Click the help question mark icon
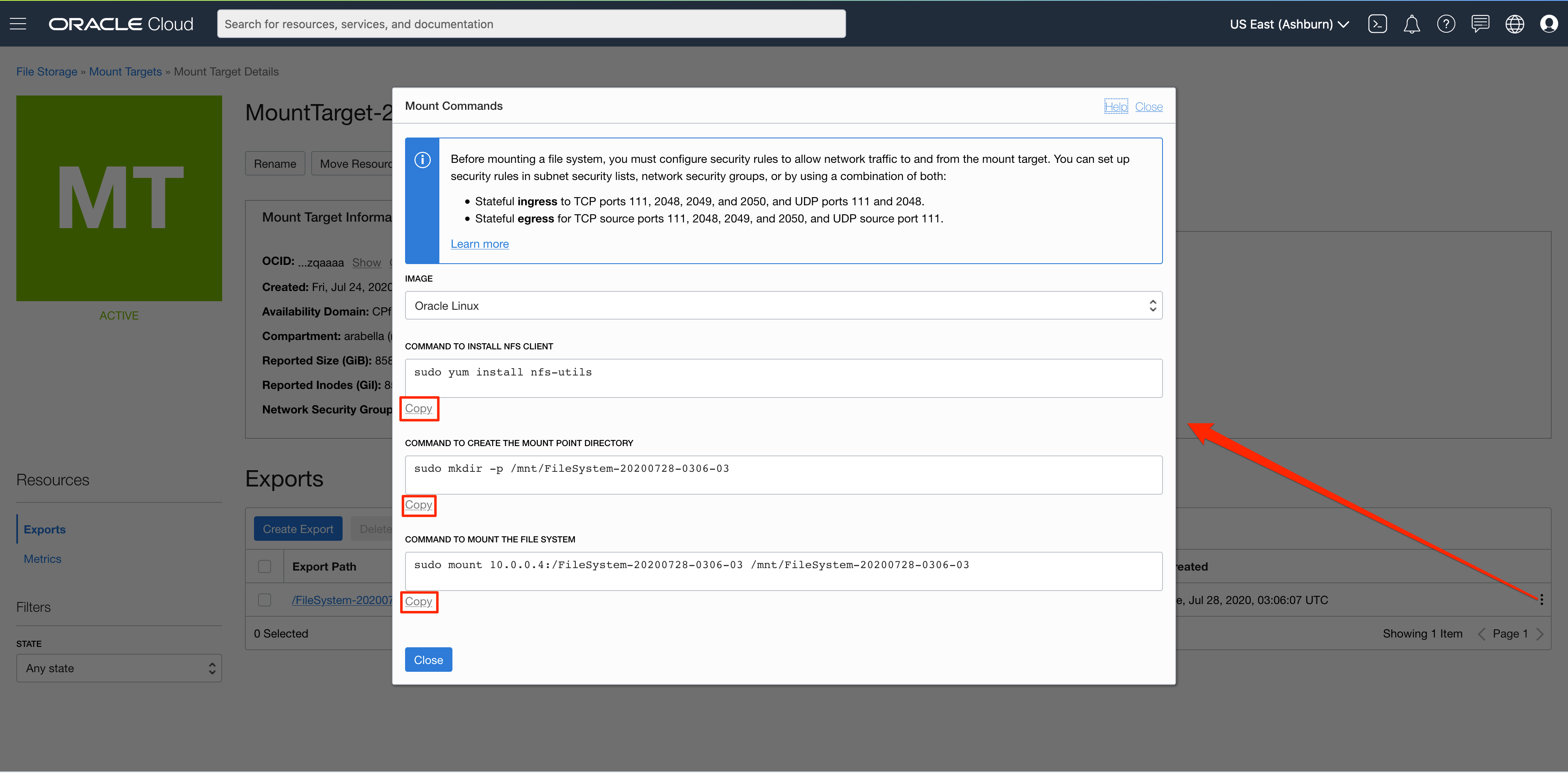 [x=1445, y=24]
